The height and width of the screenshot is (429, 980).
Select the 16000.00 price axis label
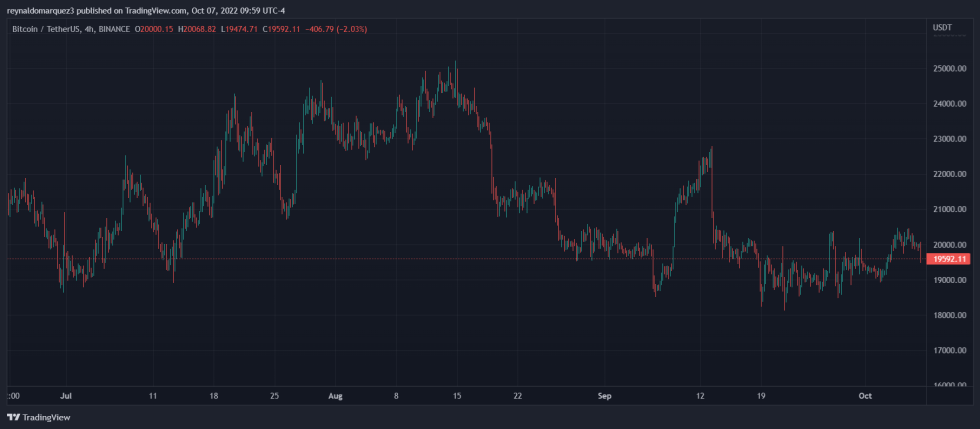pos(947,386)
